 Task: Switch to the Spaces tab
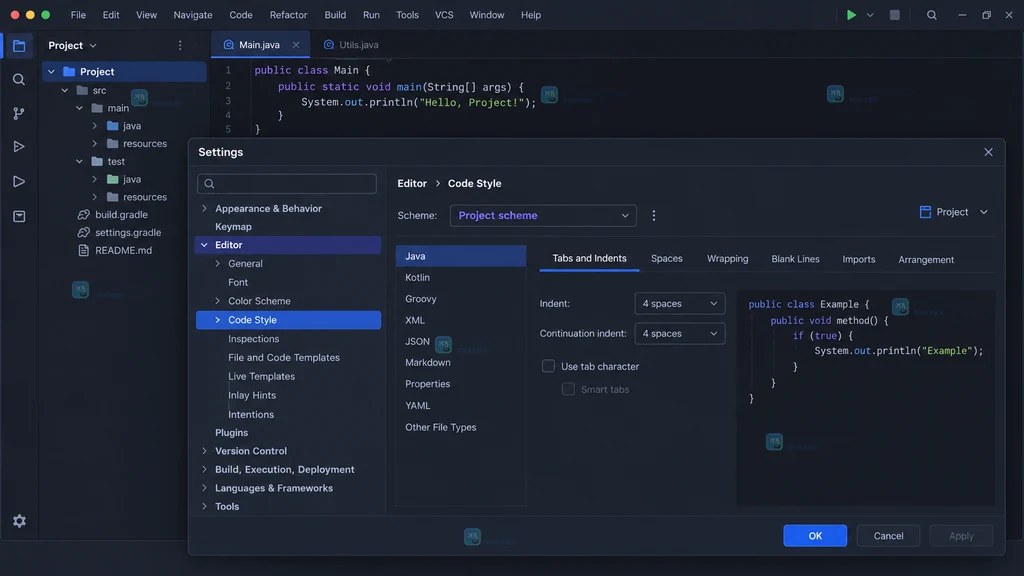[x=666, y=259]
